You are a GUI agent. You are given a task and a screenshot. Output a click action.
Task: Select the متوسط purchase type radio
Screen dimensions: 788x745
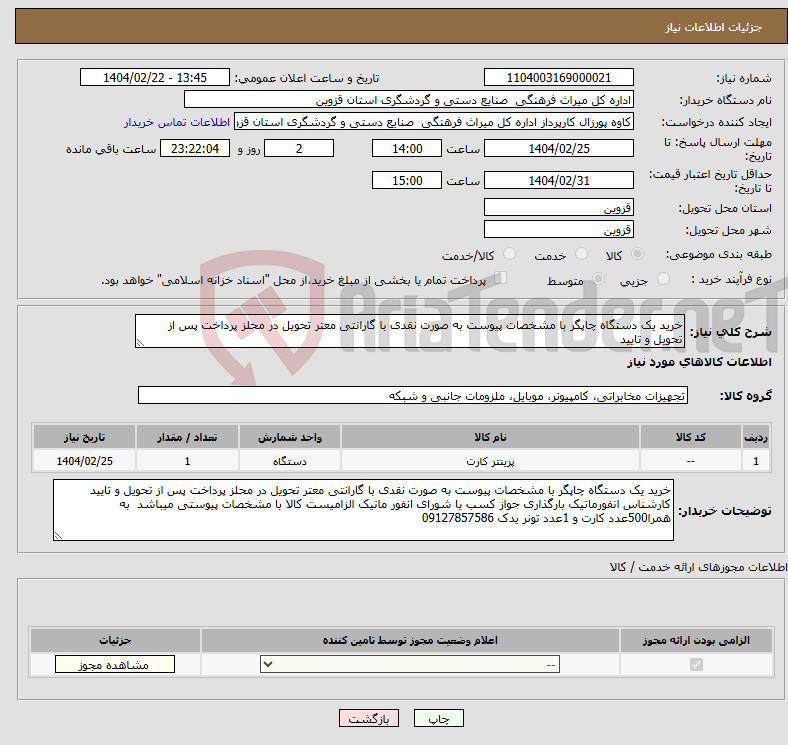coord(599,279)
